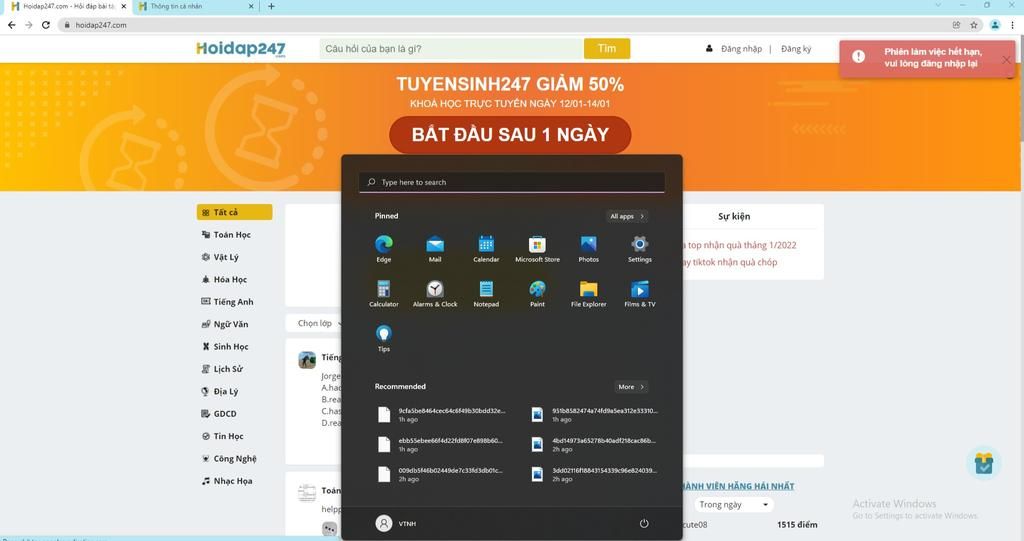The image size is (1024, 541).
Task: Open VTNH user account menu
Action: point(396,523)
